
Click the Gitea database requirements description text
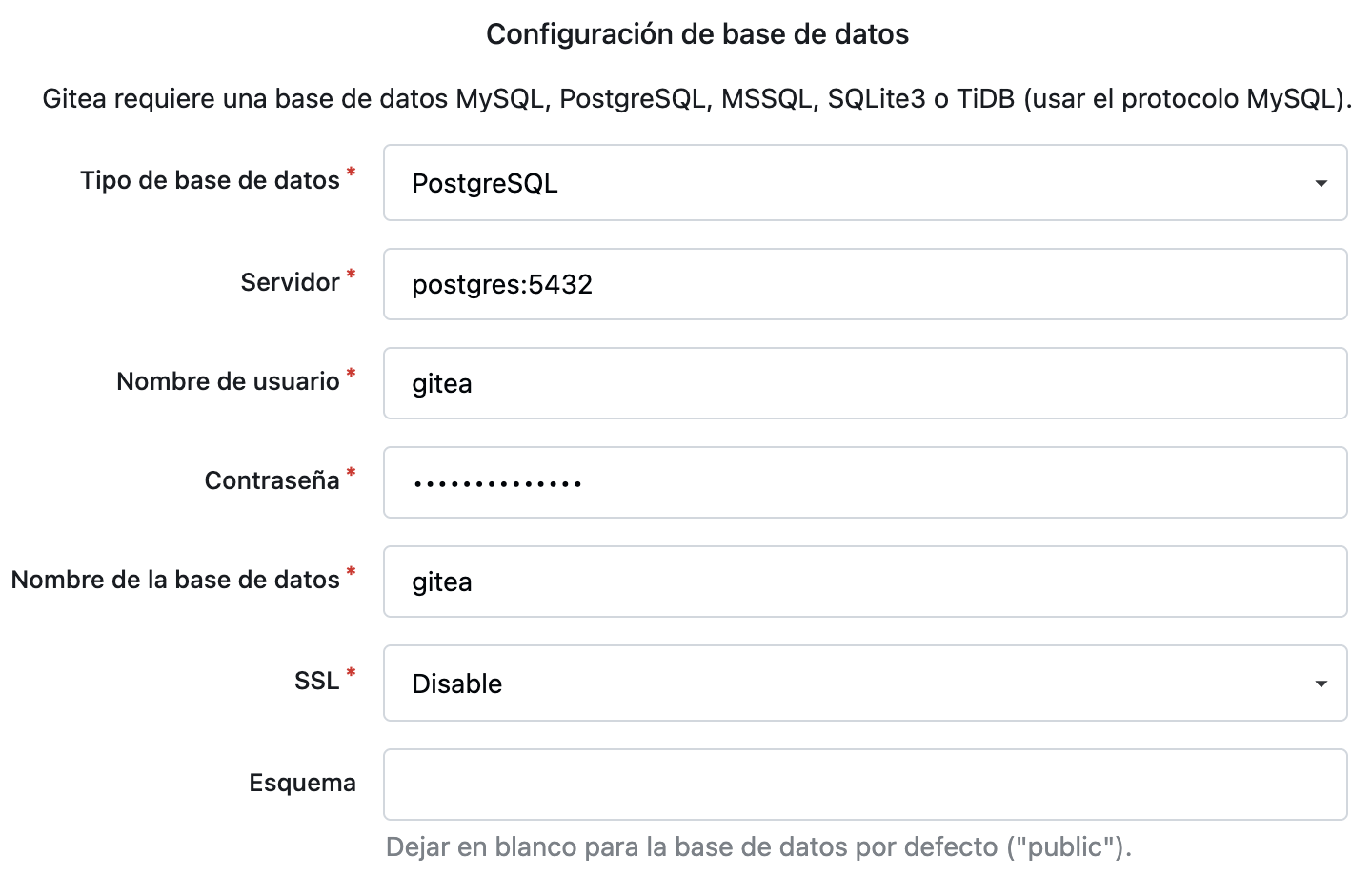click(697, 99)
